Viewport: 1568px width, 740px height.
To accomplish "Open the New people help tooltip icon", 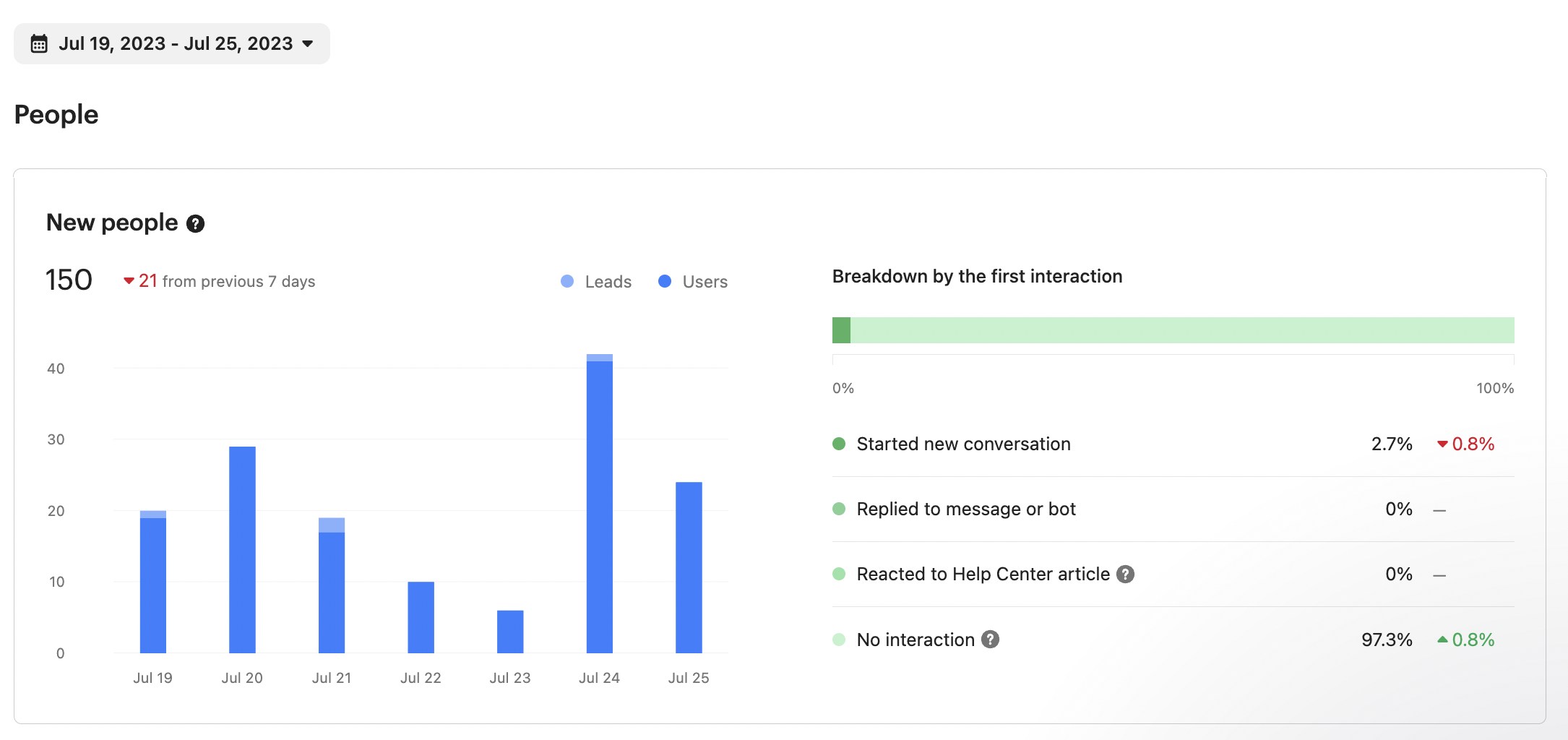I will tap(194, 223).
